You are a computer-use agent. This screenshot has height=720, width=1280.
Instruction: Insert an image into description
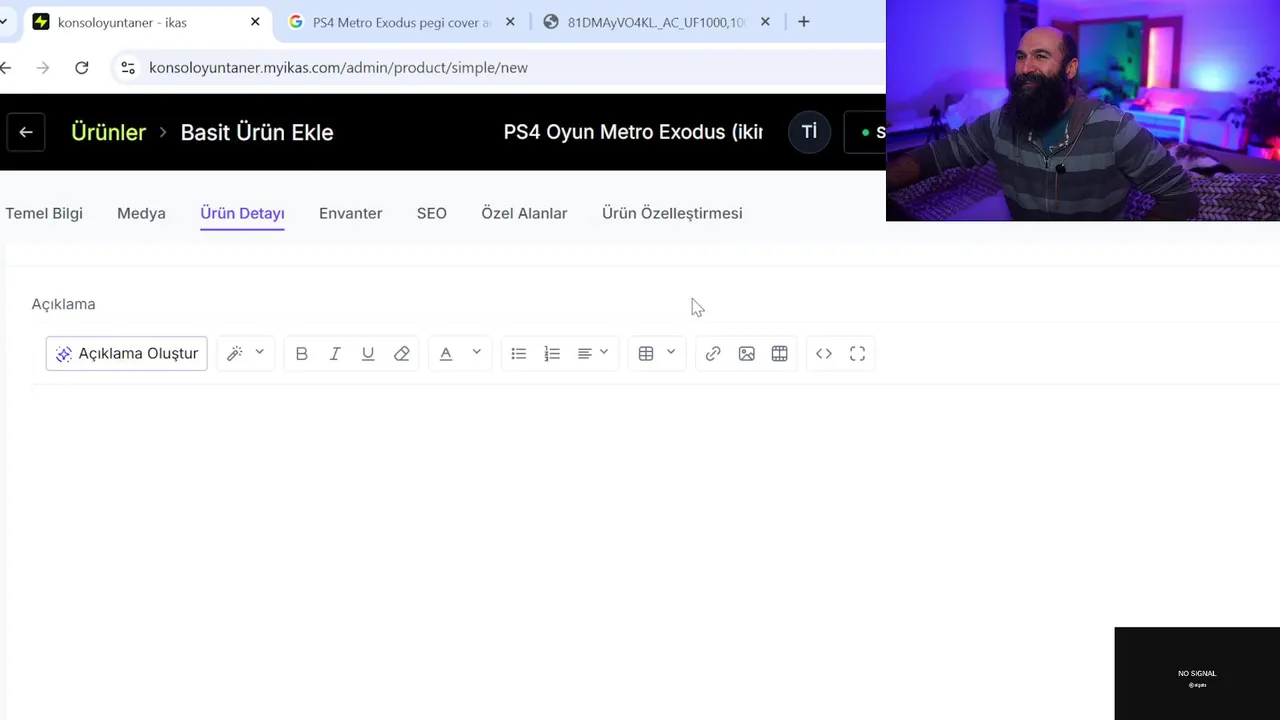tap(746, 354)
